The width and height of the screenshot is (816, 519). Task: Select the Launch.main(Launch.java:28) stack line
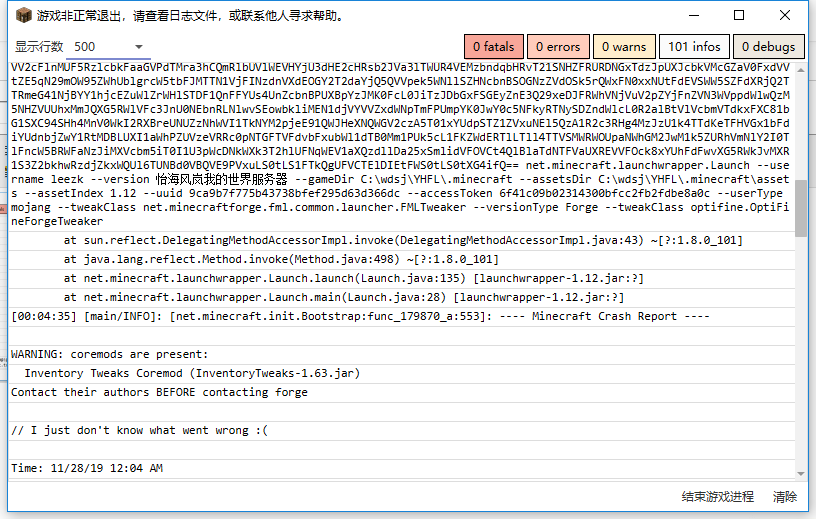[x=401, y=298]
